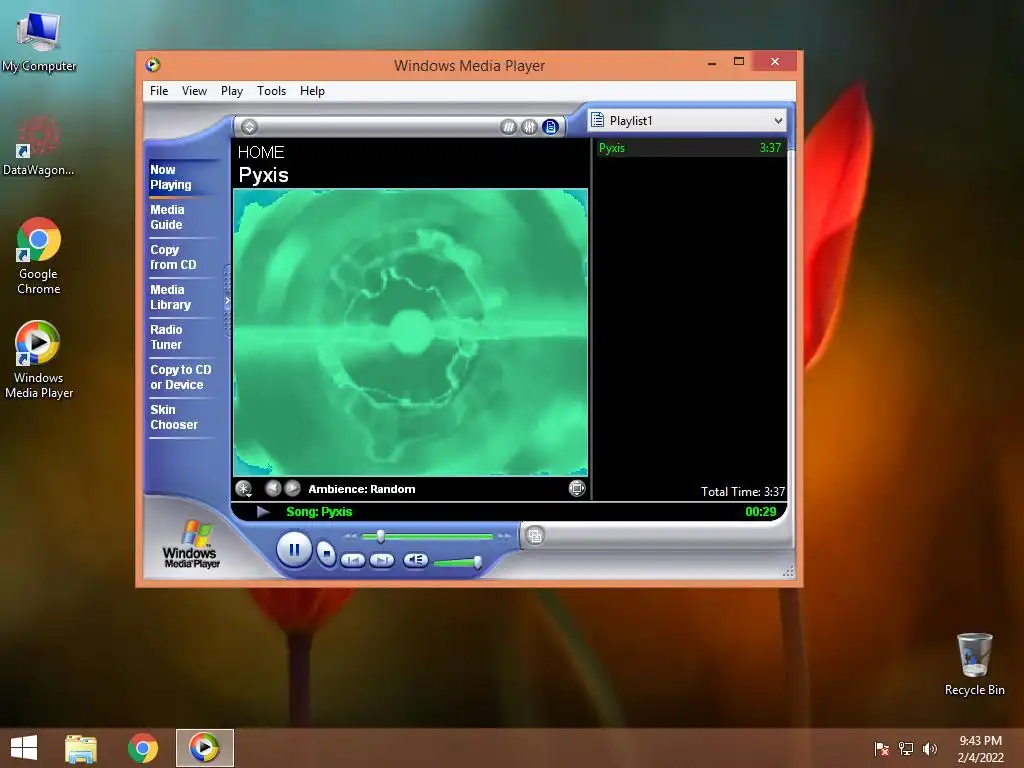The height and width of the screenshot is (768, 1024).
Task: Toggle the playlist pane in Now Playing
Action: click(551, 127)
